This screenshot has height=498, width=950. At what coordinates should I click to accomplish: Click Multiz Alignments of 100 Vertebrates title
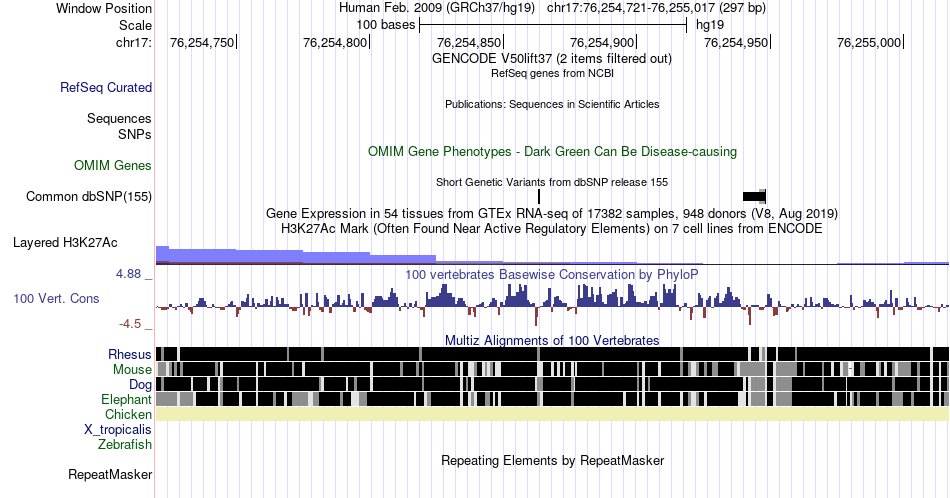click(x=552, y=340)
